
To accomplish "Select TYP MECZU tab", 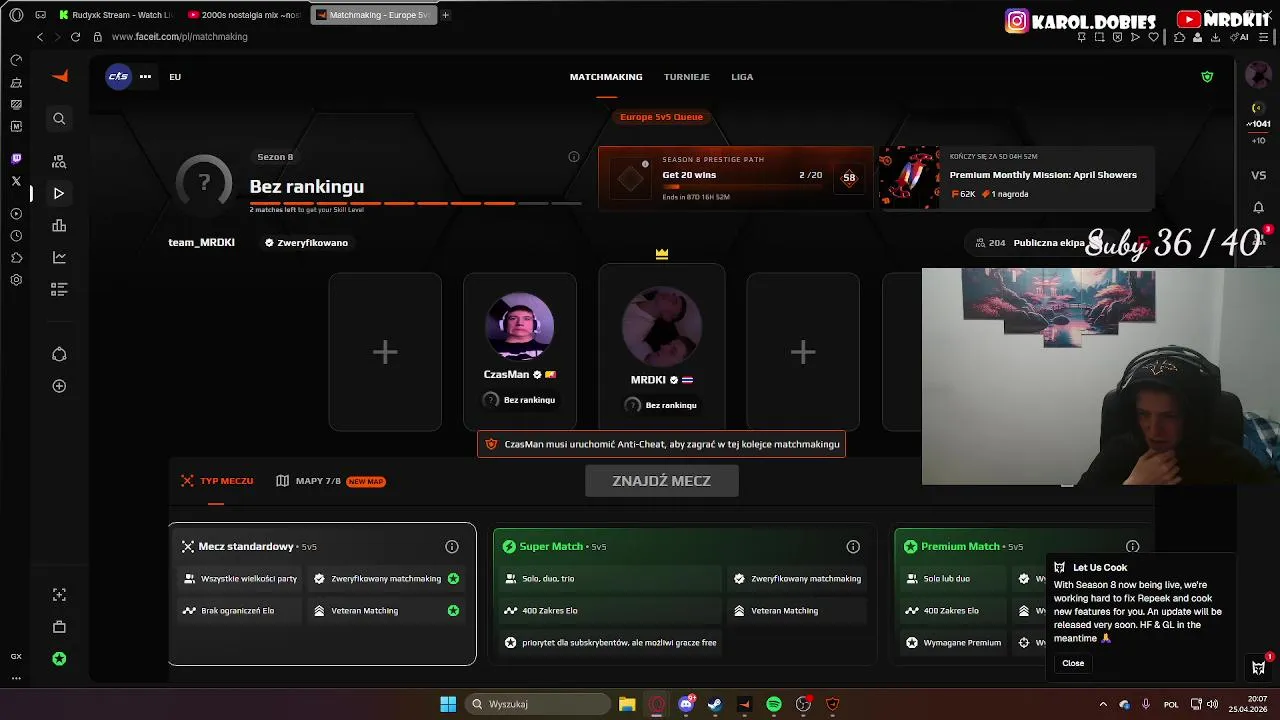I will point(217,481).
